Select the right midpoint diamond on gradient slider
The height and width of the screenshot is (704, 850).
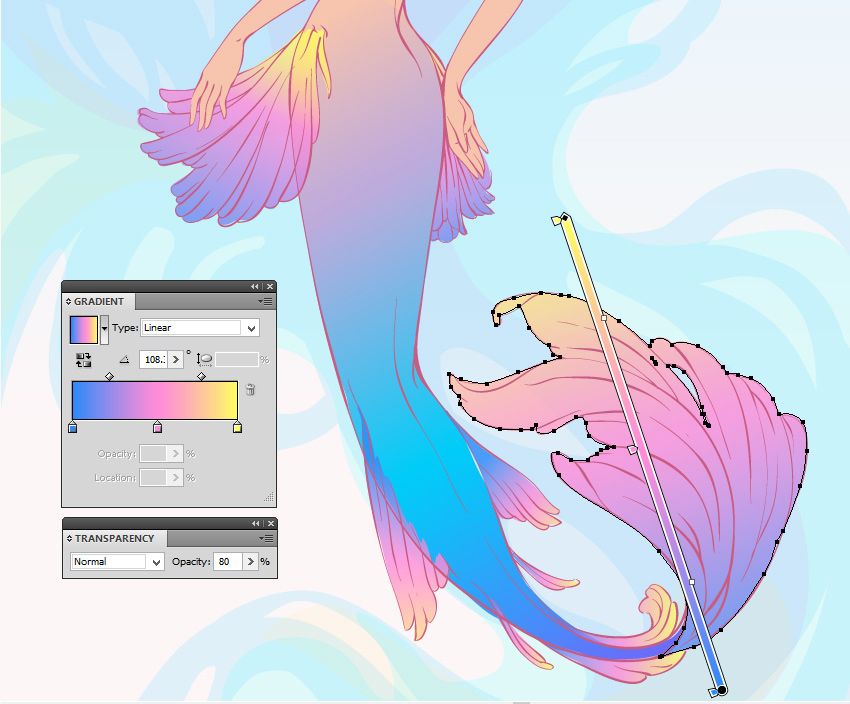tap(202, 376)
